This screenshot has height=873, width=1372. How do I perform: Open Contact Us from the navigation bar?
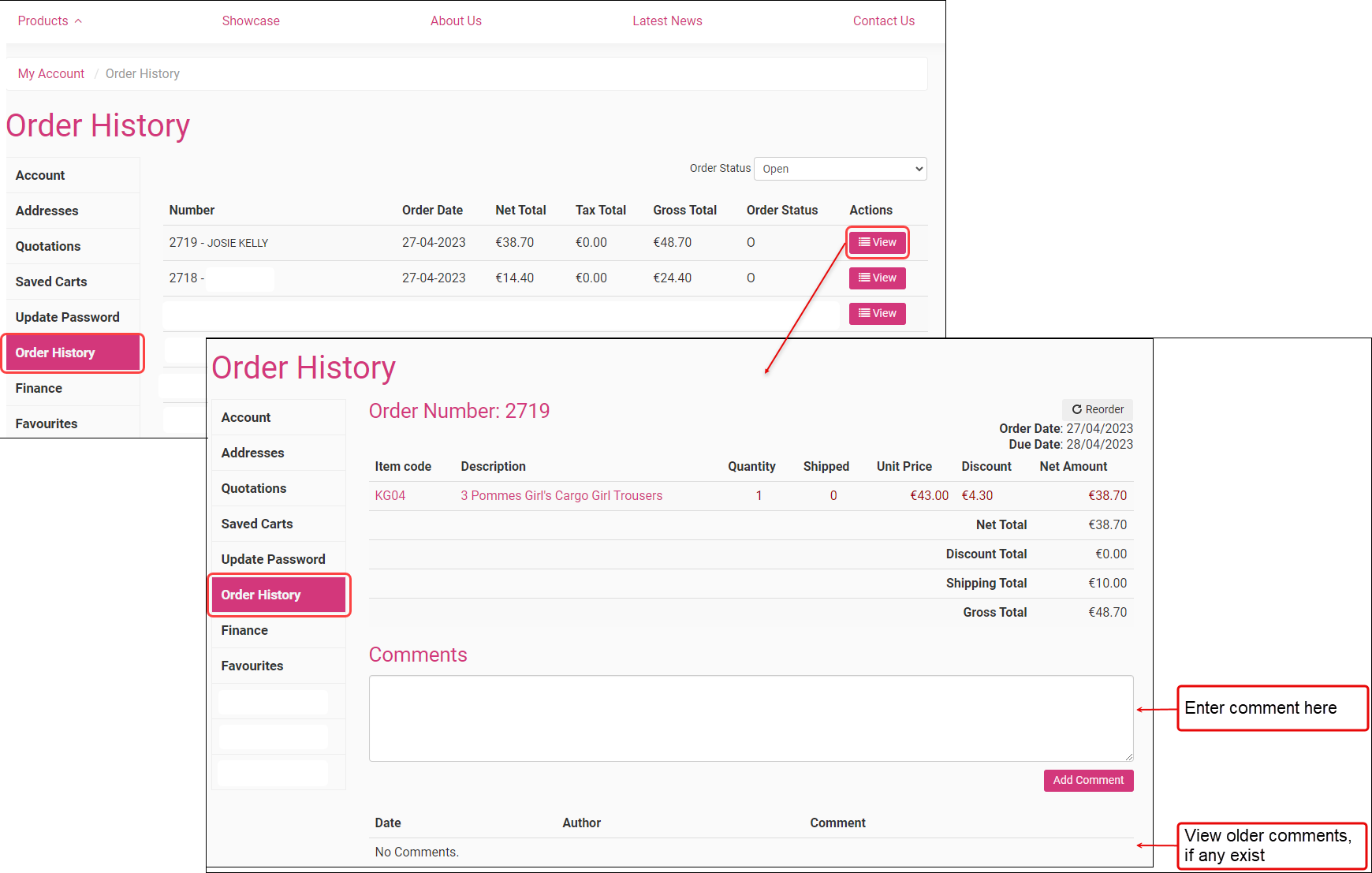pos(883,21)
